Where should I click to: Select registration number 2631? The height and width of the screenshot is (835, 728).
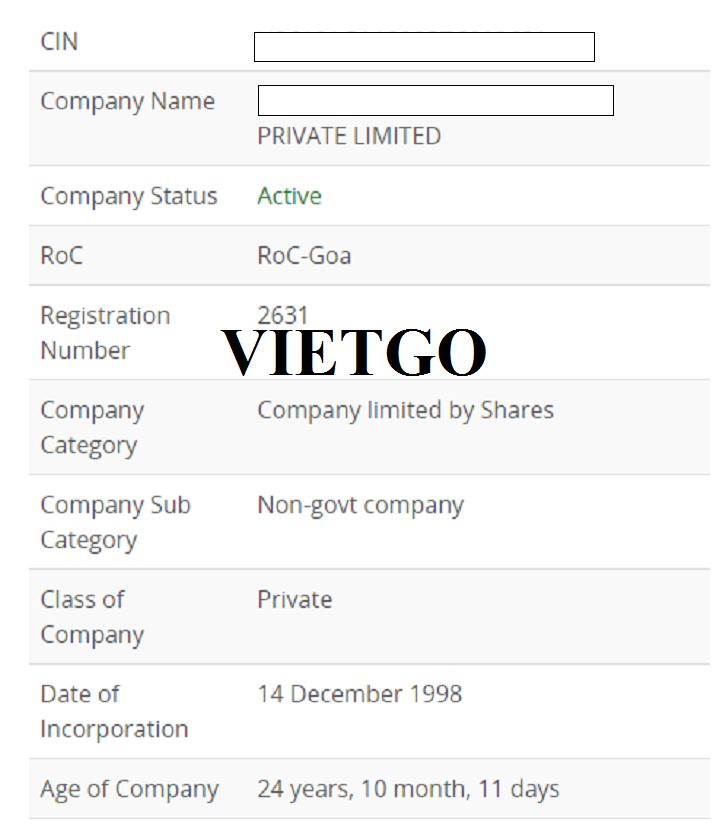tap(283, 315)
